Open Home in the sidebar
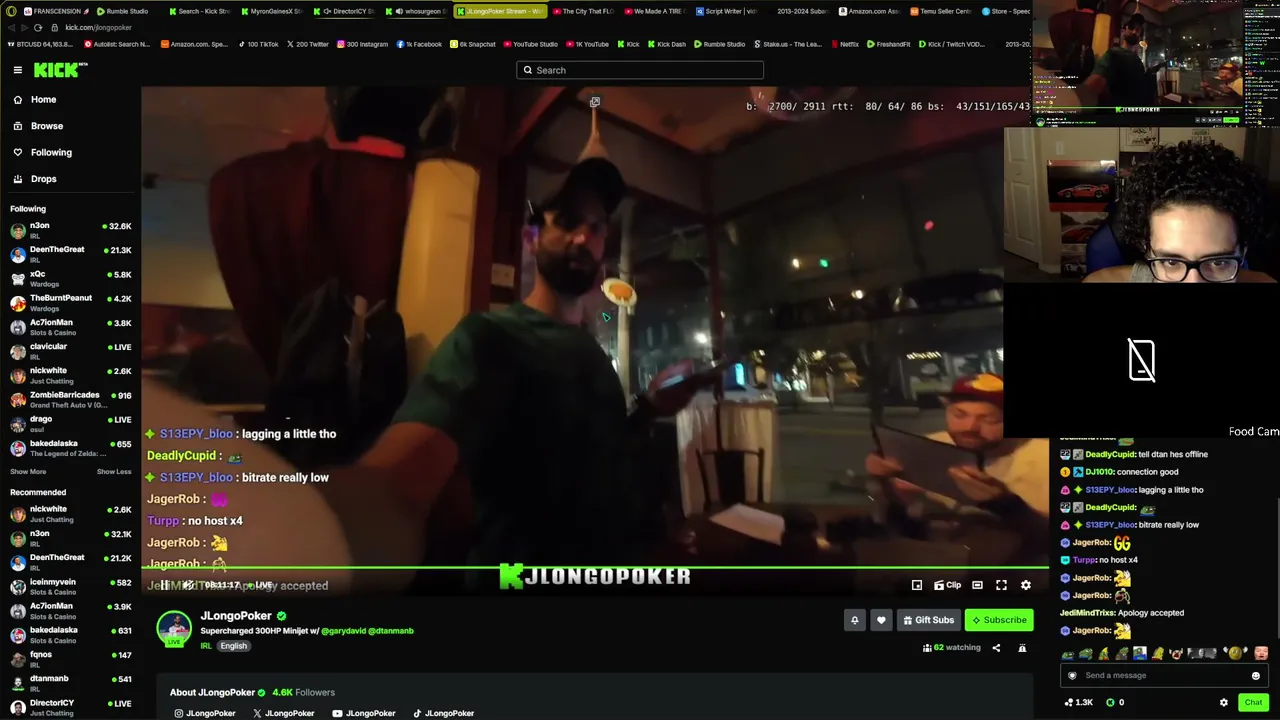 coord(70,100)
